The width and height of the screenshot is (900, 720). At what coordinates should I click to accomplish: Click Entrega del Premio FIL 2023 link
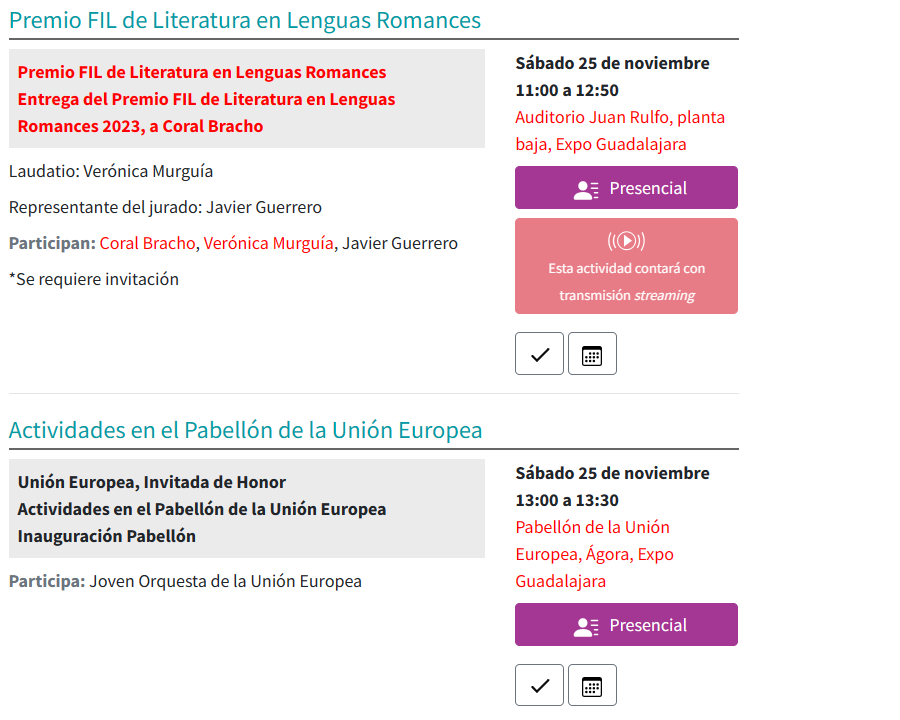[x=207, y=113]
